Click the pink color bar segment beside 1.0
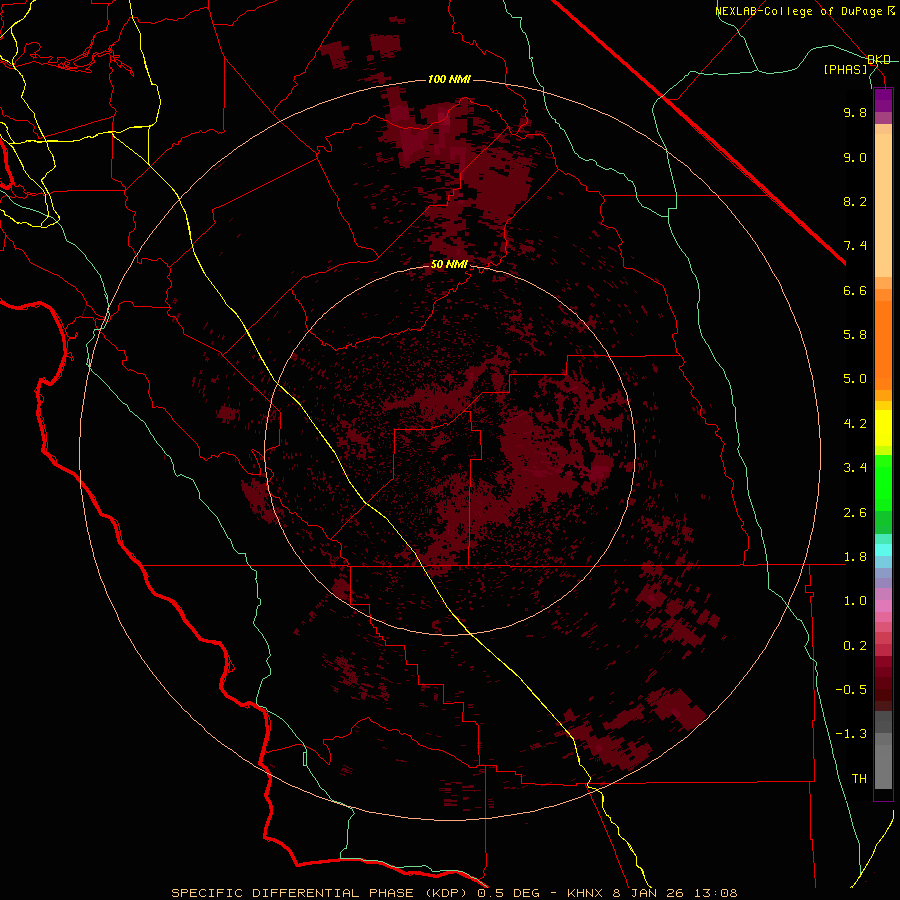The height and width of the screenshot is (900, 900). click(x=883, y=606)
